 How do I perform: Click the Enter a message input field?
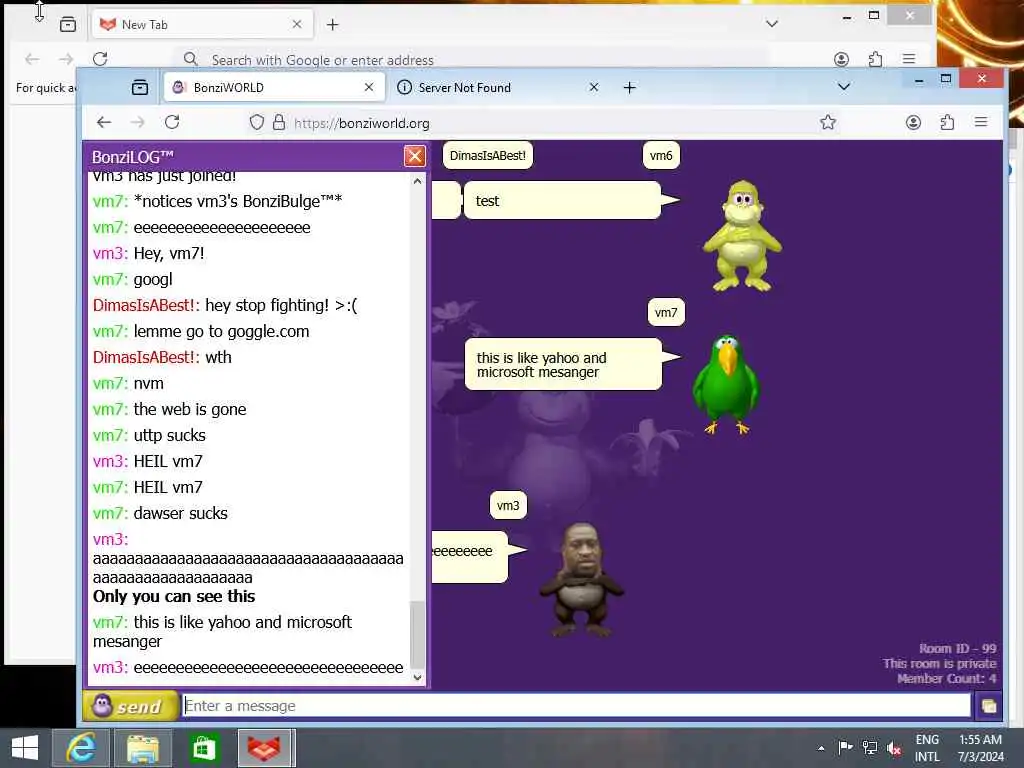point(577,705)
